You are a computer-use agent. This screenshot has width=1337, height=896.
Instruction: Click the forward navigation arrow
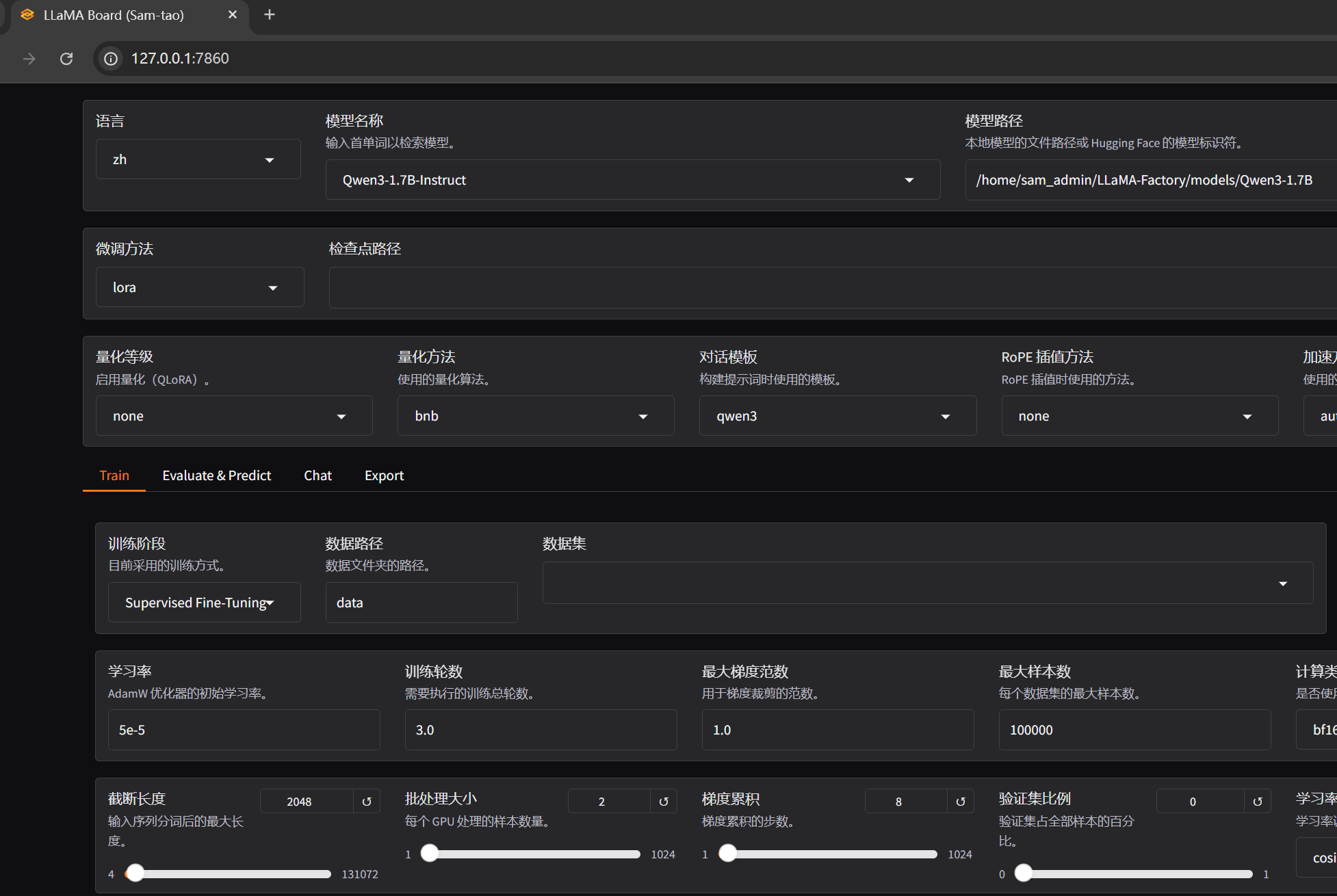point(29,59)
